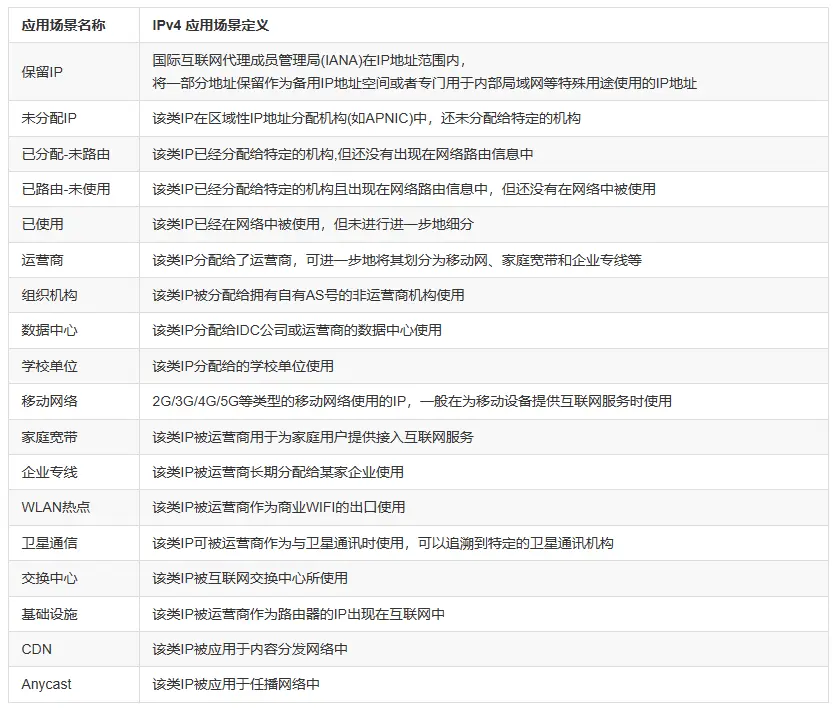Viewport: 838px width, 712px height.
Task: Click the header cell '应用场景名称'
Action: 74,25
